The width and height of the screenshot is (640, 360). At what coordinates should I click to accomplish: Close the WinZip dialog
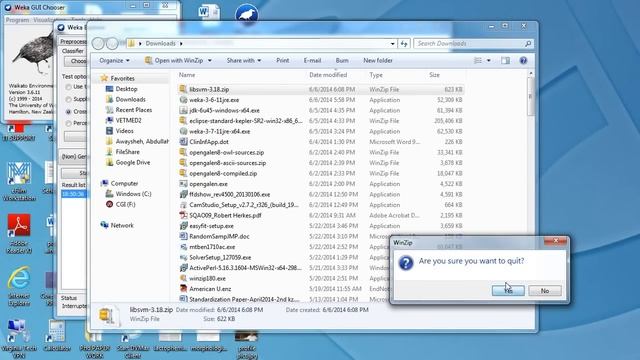click(x=555, y=241)
